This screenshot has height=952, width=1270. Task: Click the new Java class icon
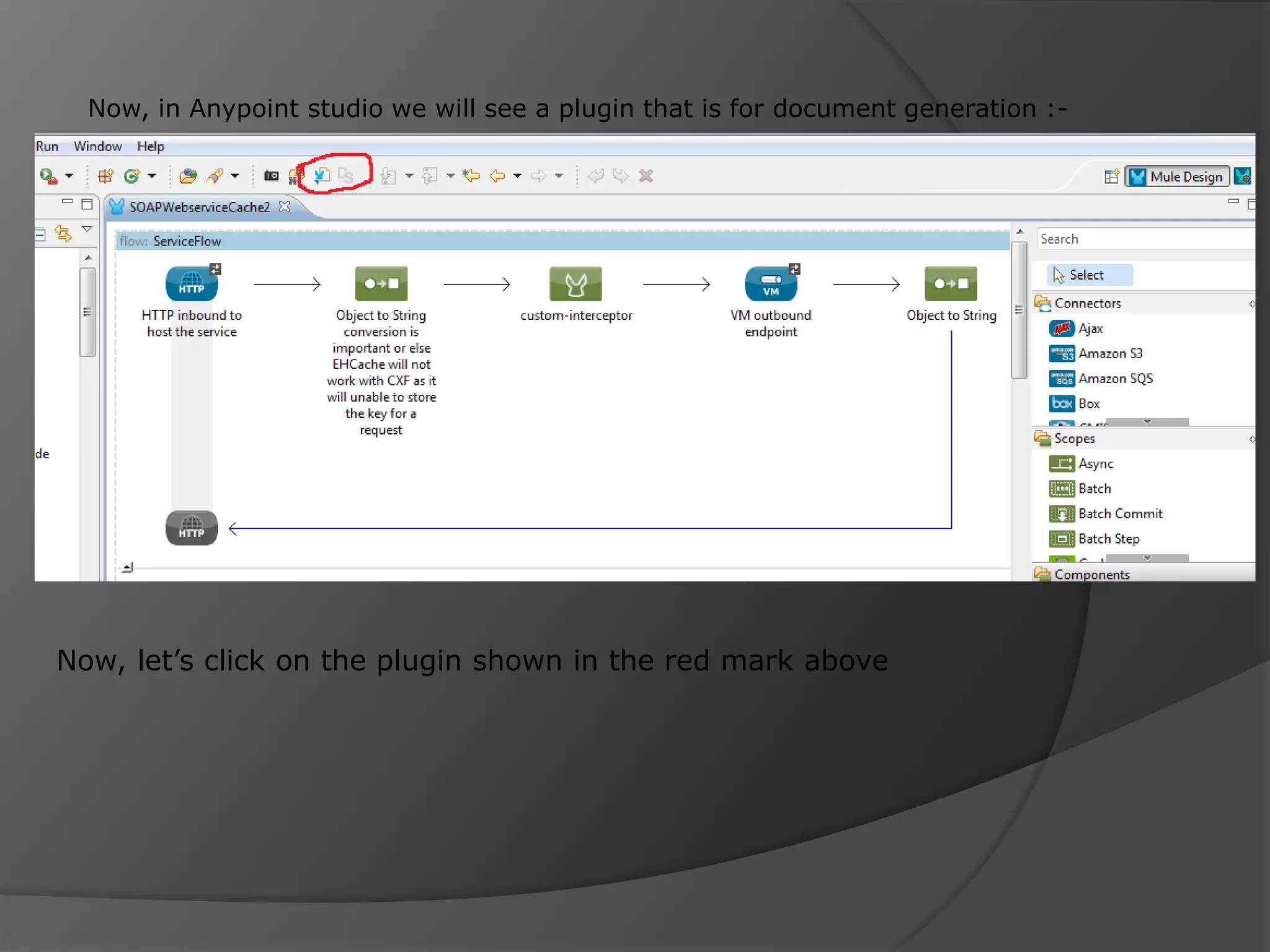pos(131,176)
